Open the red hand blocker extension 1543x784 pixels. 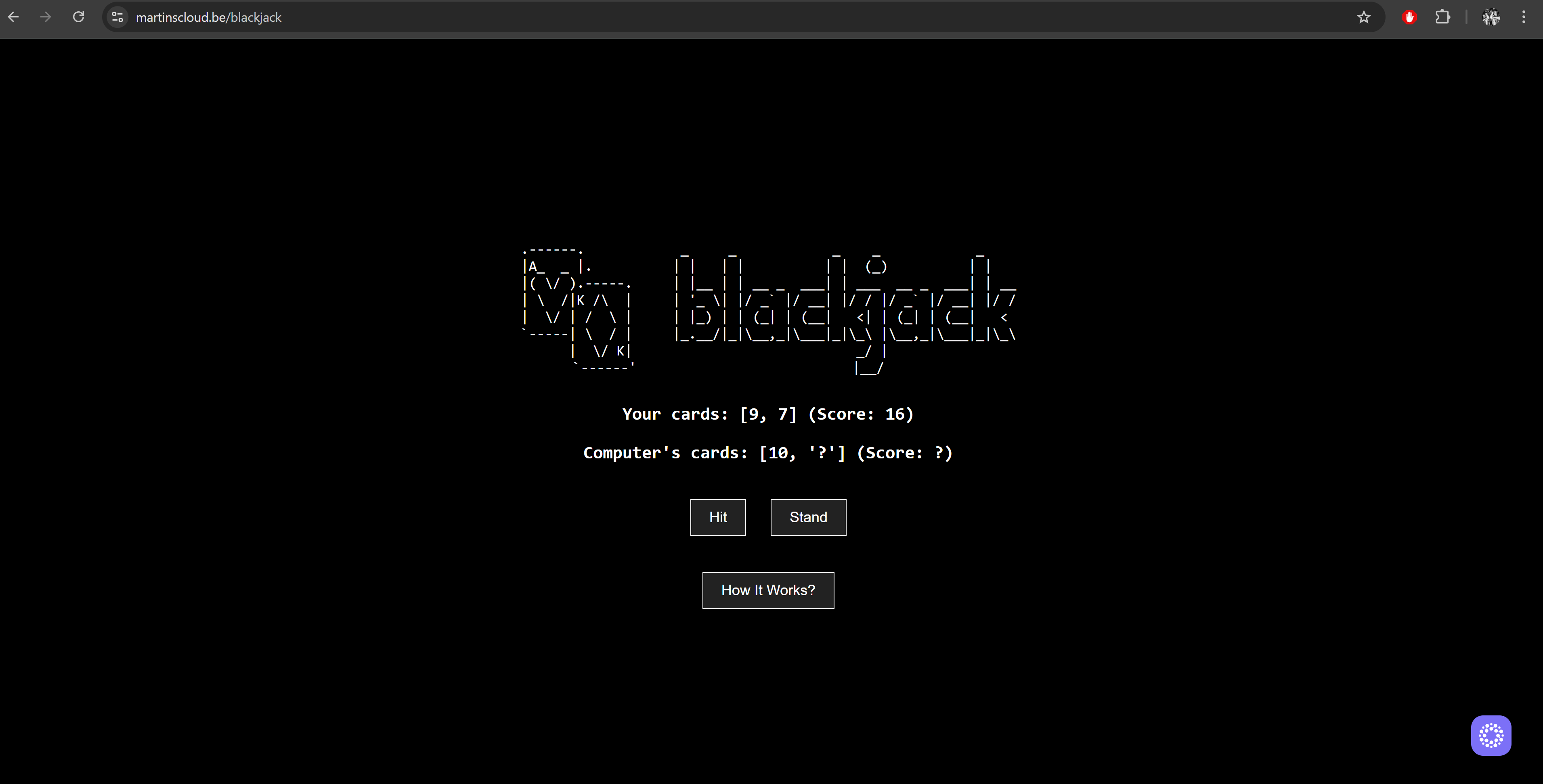1409,17
